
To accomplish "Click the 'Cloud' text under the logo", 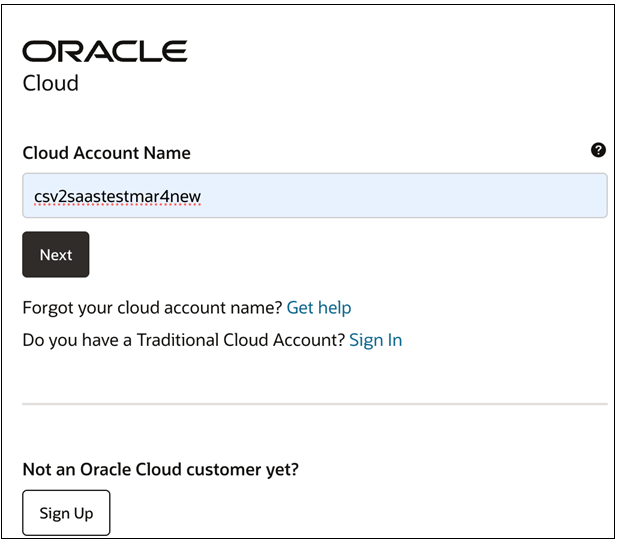I will tap(51, 83).
